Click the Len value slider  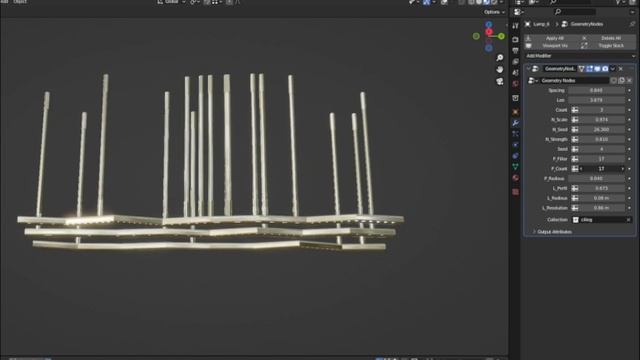point(596,100)
